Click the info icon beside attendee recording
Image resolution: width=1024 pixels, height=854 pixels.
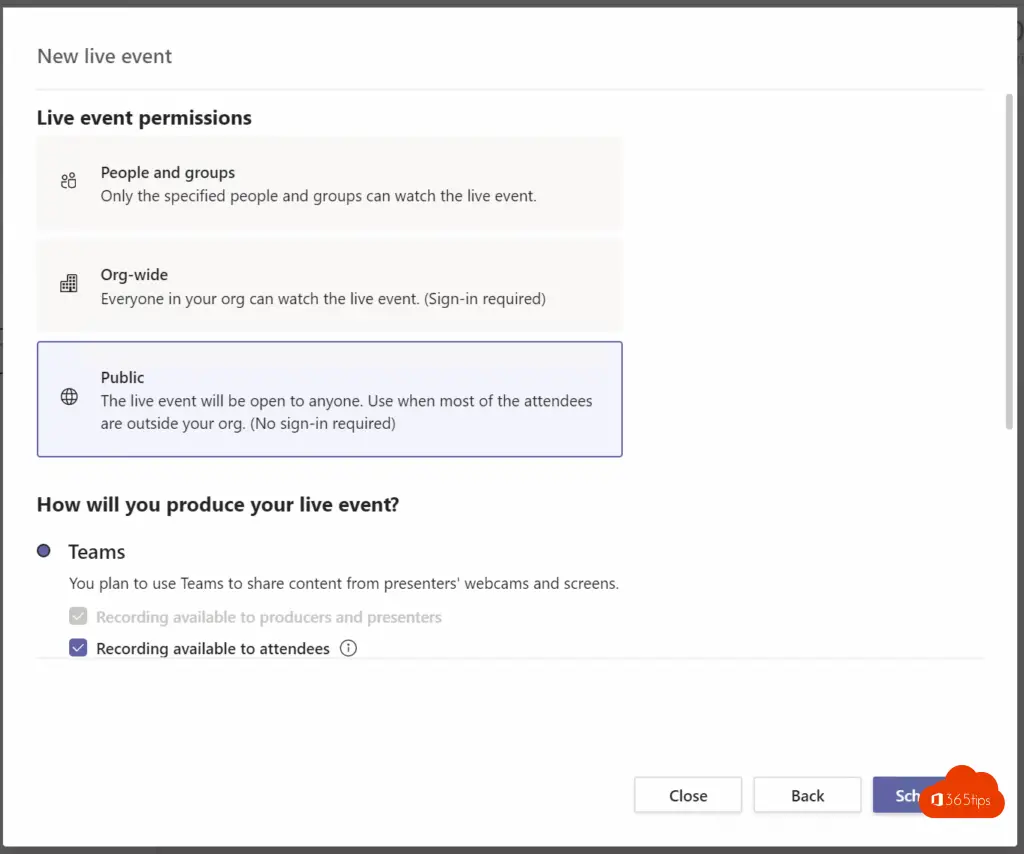348,648
